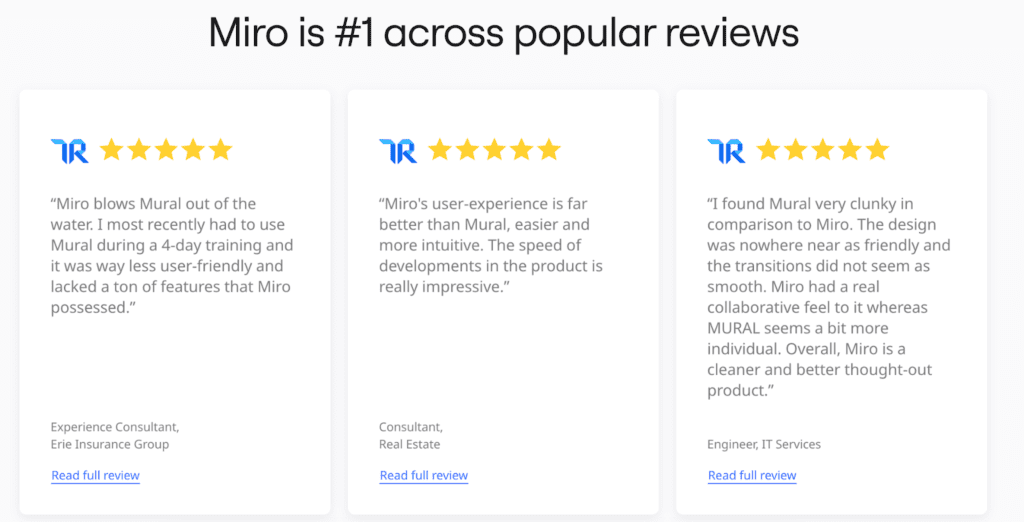Click the quote about Miro's user-experience
Image resolution: width=1024 pixels, height=522 pixels.
point(490,245)
